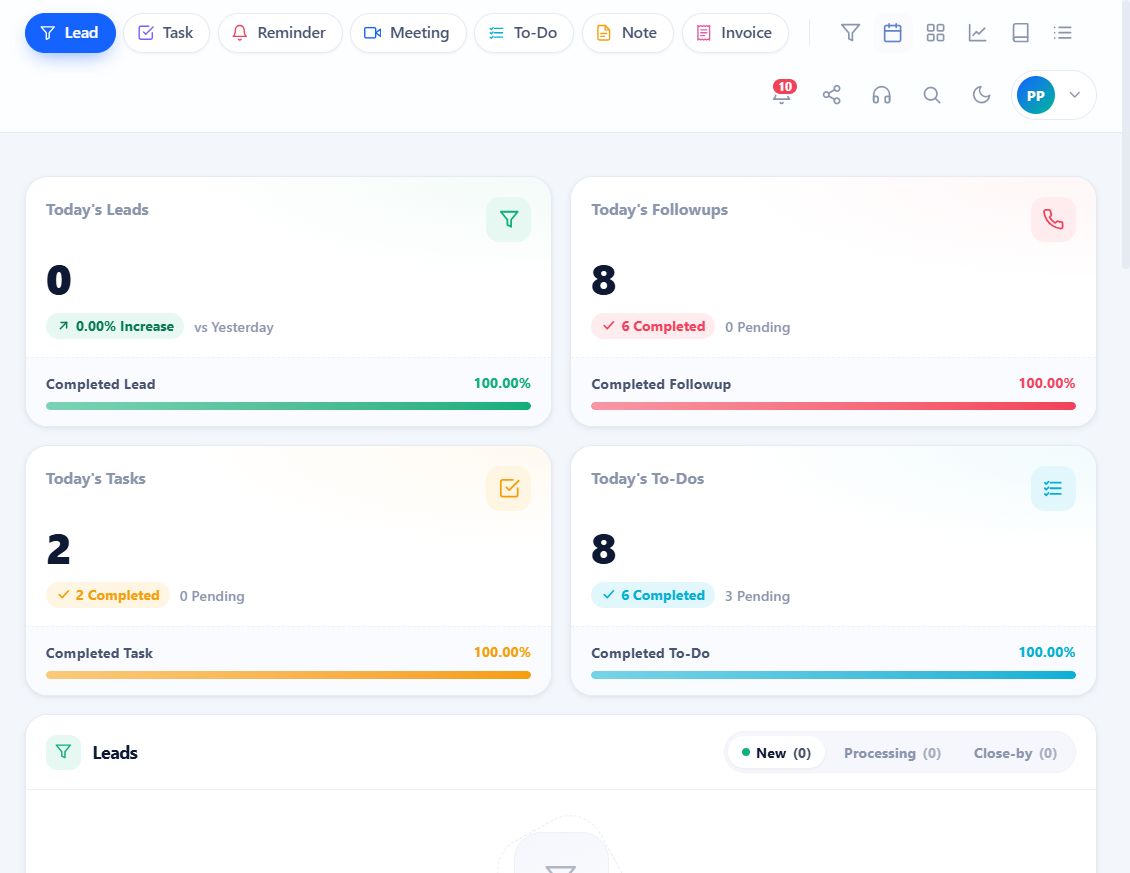The height and width of the screenshot is (873, 1130).
Task: Click the Completed Followup label
Action: [661, 384]
